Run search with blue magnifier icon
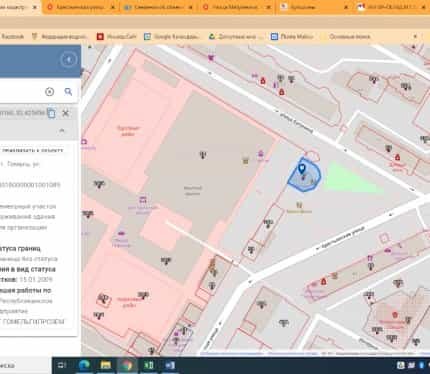The height and width of the screenshot is (374, 430). pyautogui.click(x=68, y=91)
